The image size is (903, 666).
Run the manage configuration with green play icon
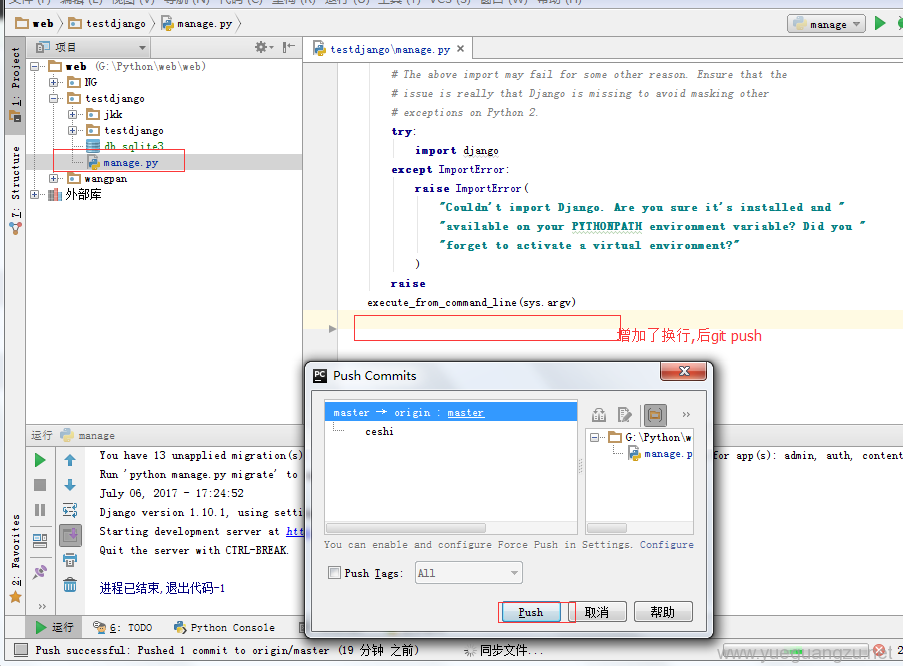pos(879,24)
